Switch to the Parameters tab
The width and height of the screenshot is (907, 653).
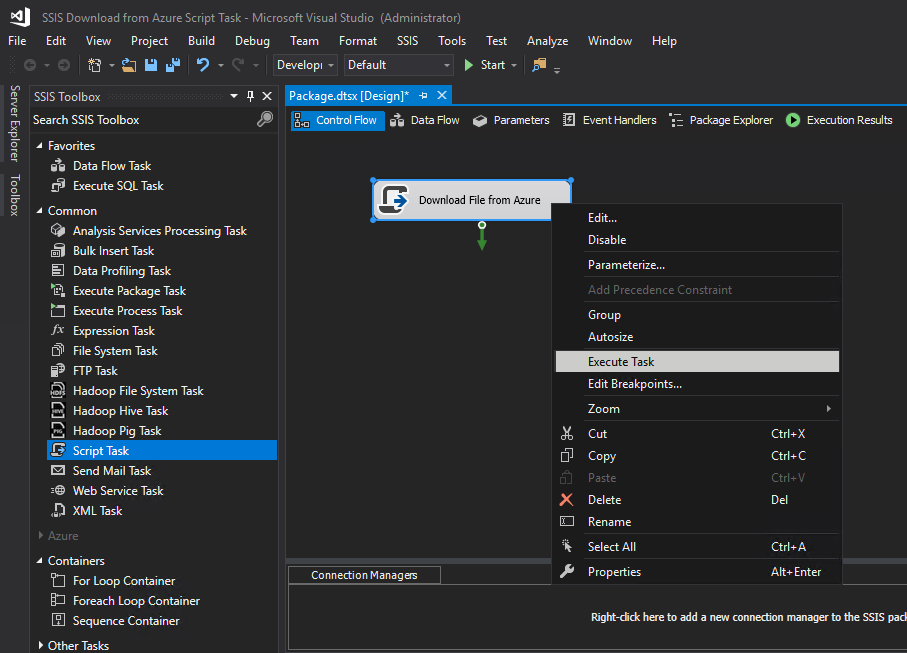511,120
